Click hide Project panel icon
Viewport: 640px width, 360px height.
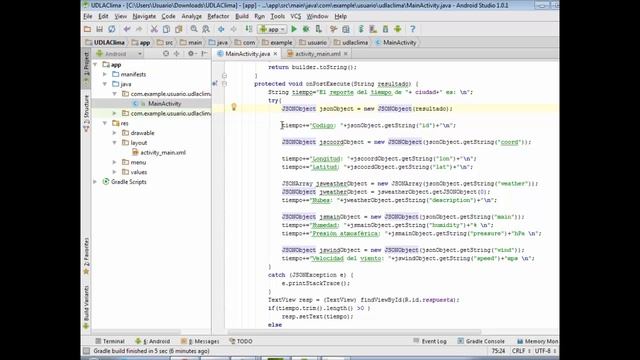coord(205,53)
